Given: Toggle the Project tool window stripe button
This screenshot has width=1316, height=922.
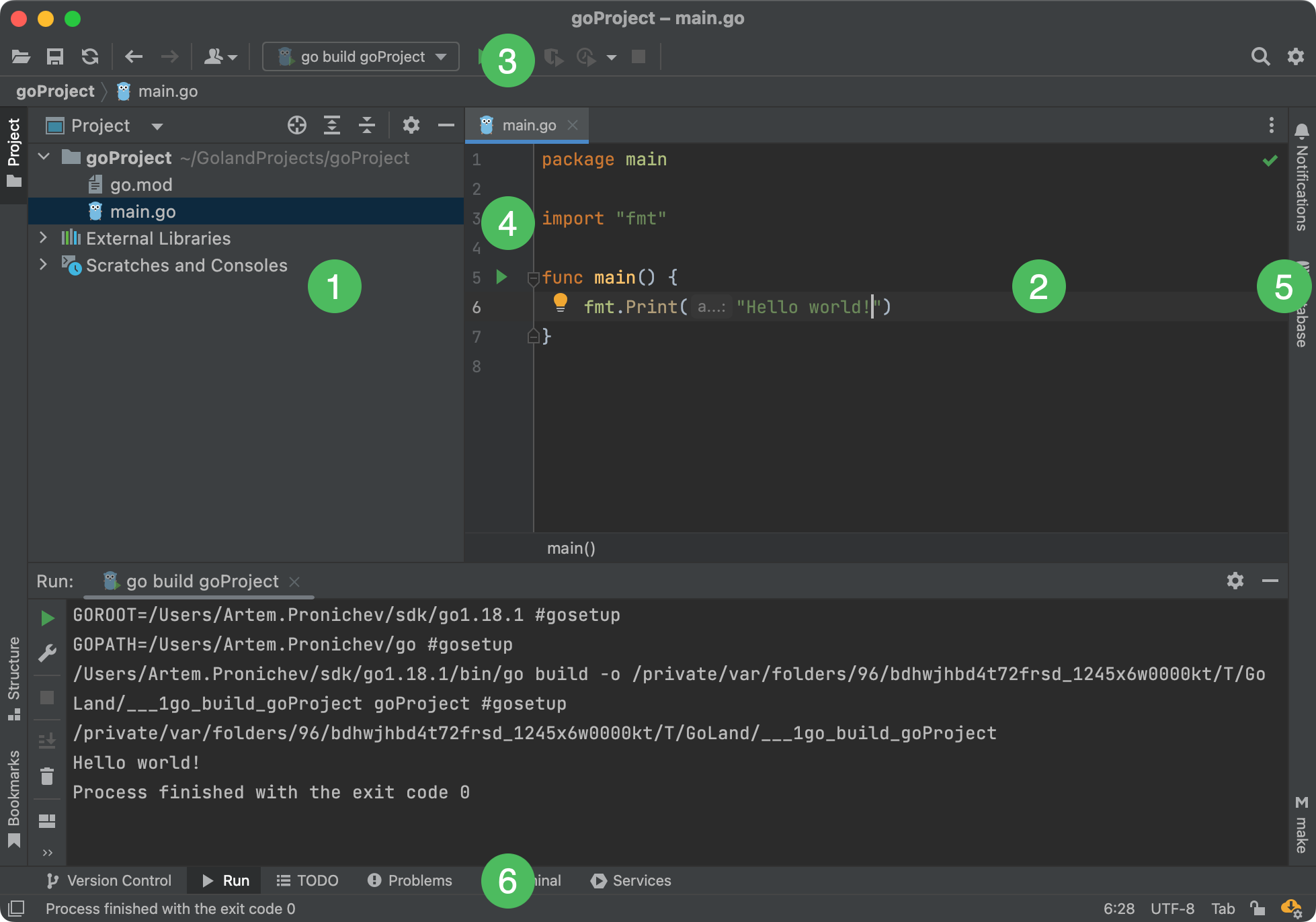Looking at the screenshot, I should (x=13, y=153).
